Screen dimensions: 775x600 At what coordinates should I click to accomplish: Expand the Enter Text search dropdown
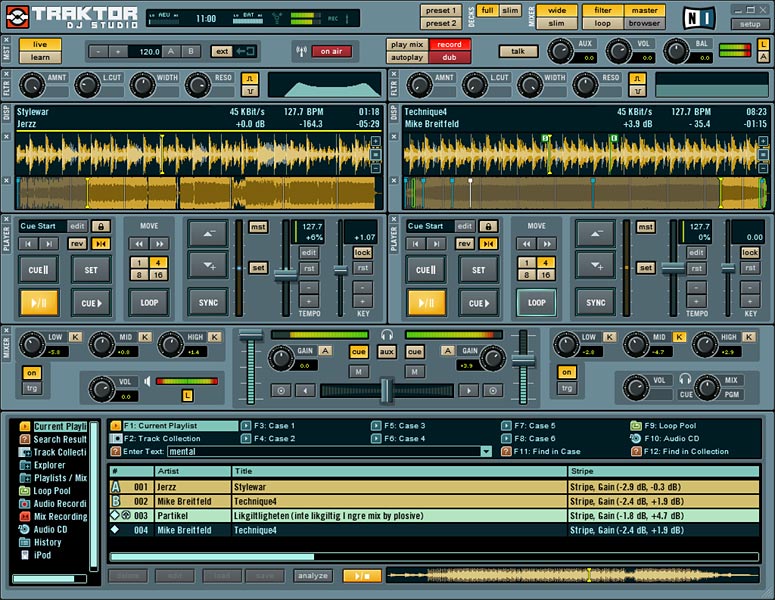pos(486,452)
